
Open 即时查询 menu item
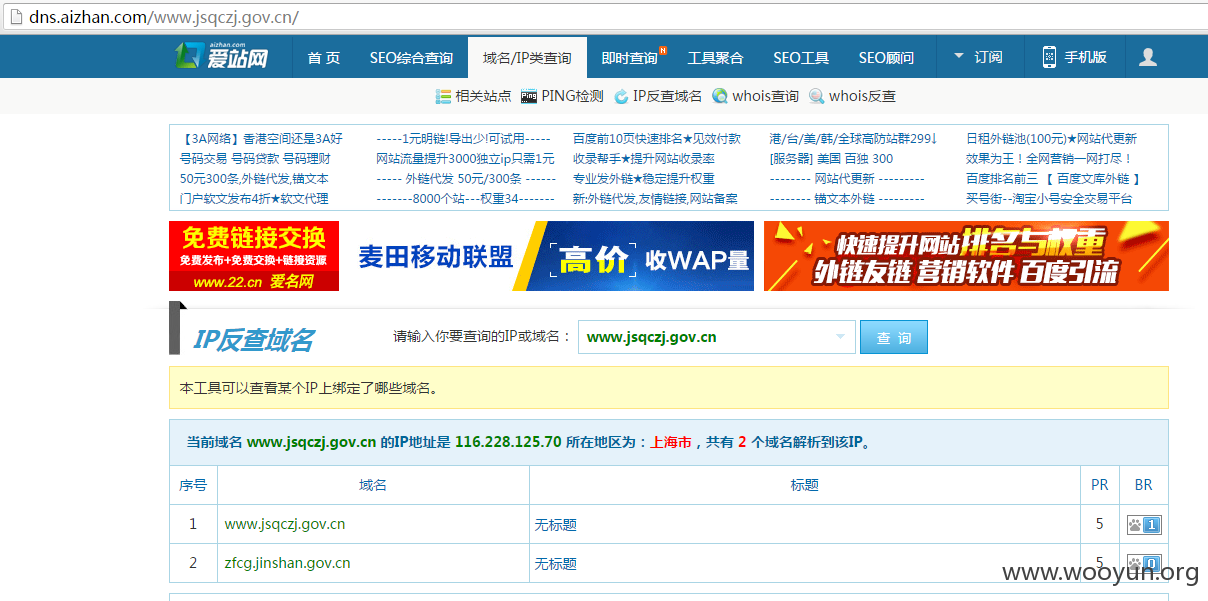click(x=630, y=58)
